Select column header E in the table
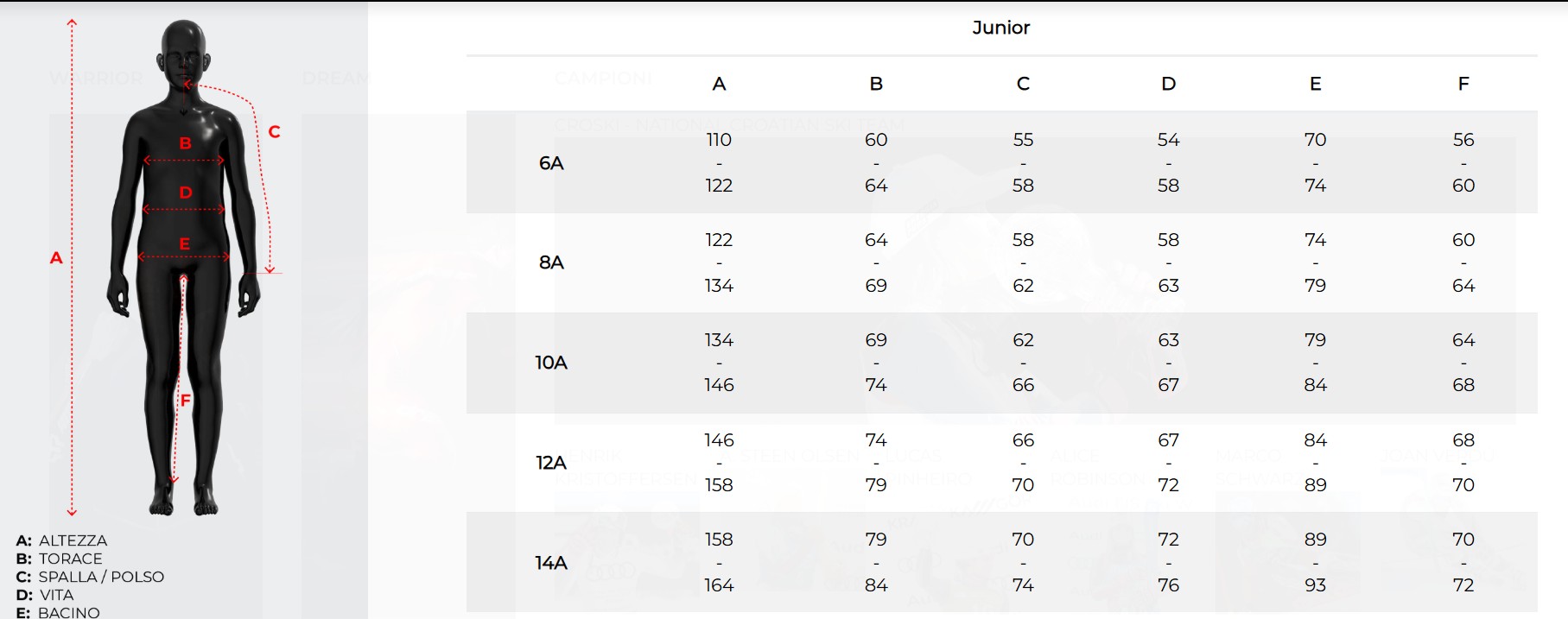This screenshot has width=1568, height=619. [1315, 84]
